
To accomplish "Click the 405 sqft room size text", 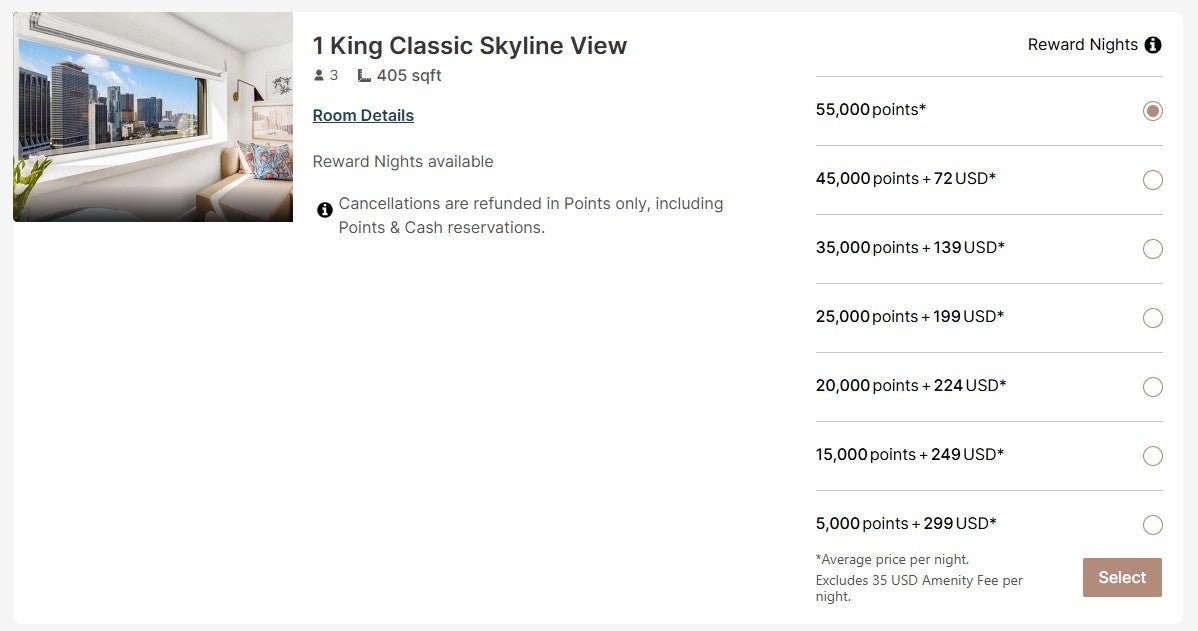I will [409, 74].
